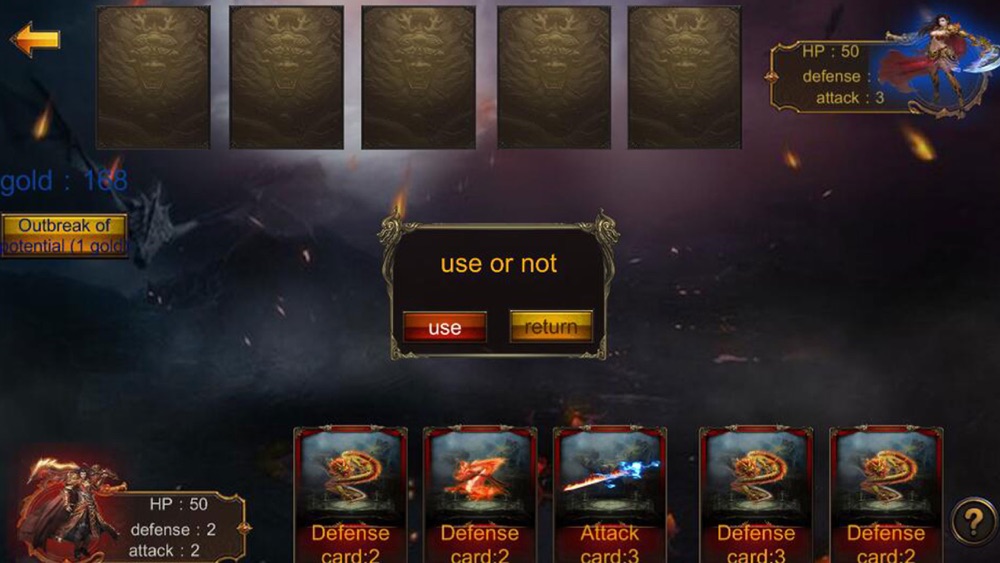Image resolution: width=1000 pixels, height=563 pixels.
Task: Confirm with the red use button
Action: (x=445, y=327)
